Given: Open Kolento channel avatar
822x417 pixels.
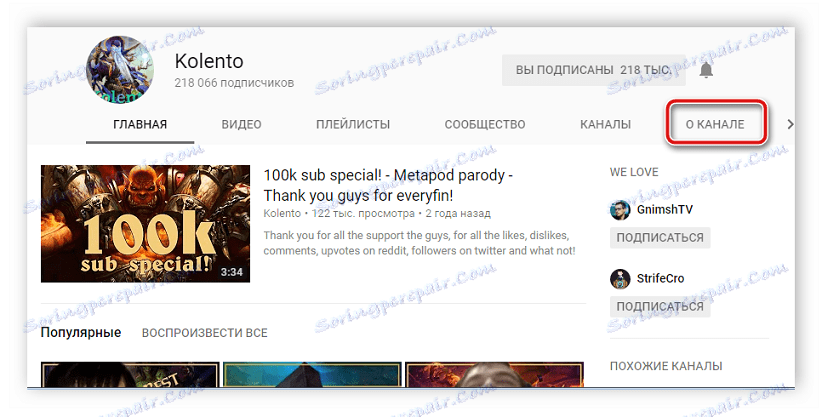Looking at the screenshot, I should (x=120, y=70).
